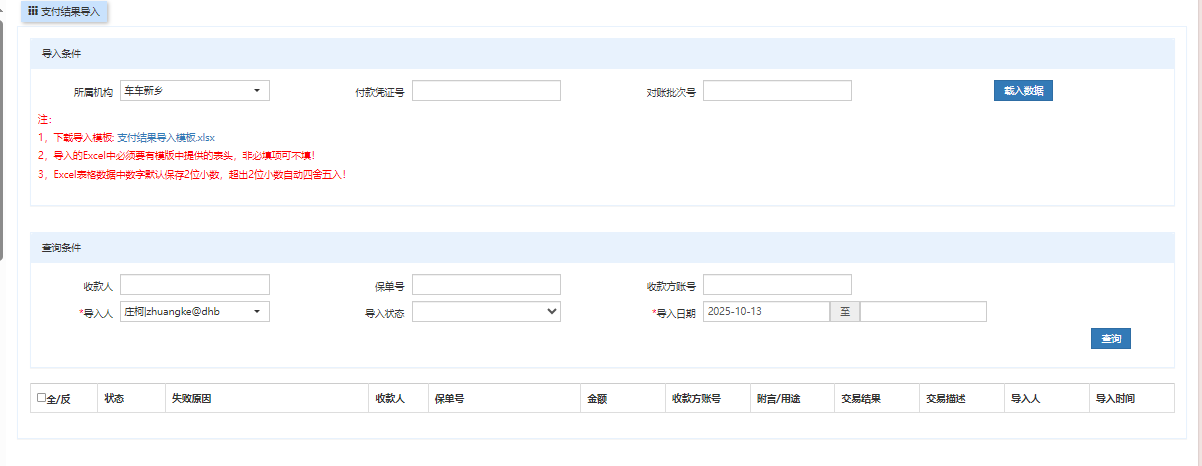Click the 导入人 table column header
The image size is (1202, 466).
(x=1046, y=398)
